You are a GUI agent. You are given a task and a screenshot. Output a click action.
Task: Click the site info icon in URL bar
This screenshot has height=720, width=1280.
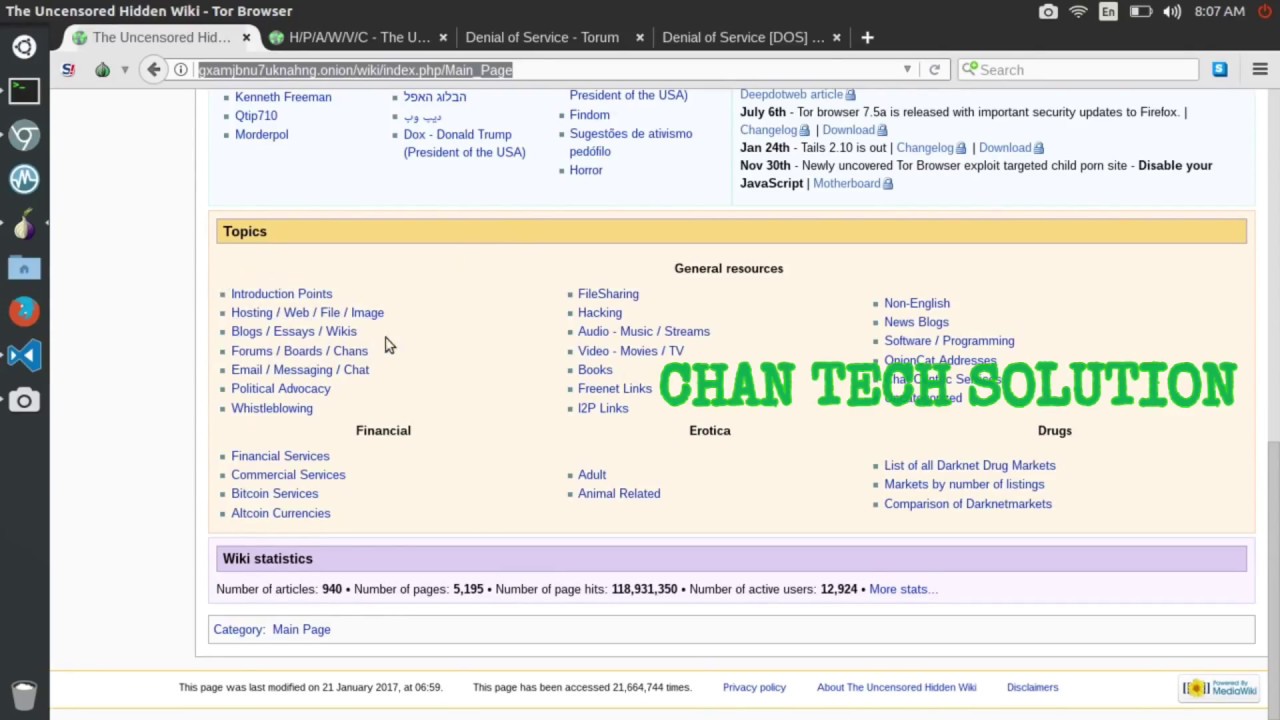(x=181, y=70)
